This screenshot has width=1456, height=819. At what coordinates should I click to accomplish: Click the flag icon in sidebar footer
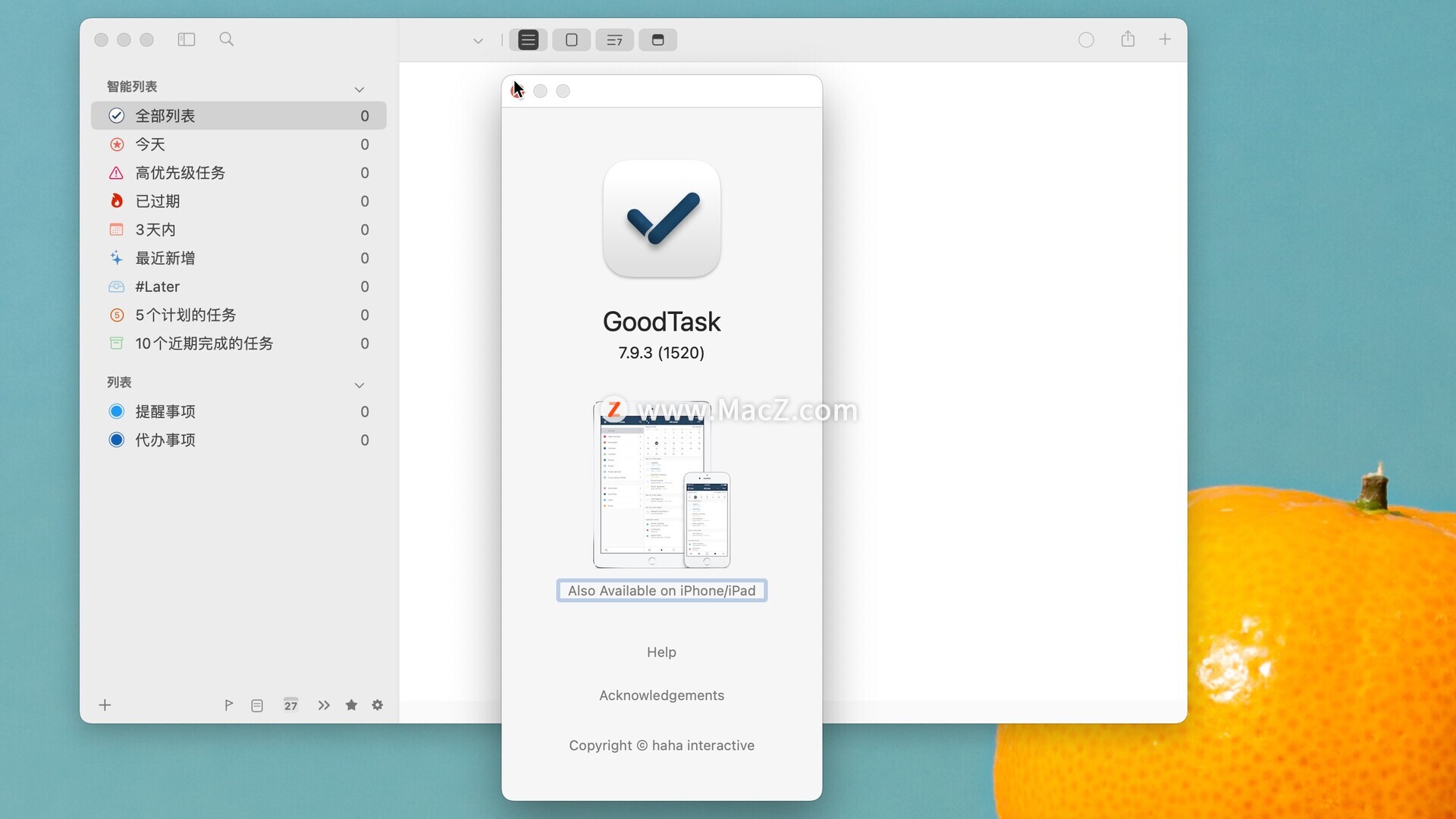point(228,705)
